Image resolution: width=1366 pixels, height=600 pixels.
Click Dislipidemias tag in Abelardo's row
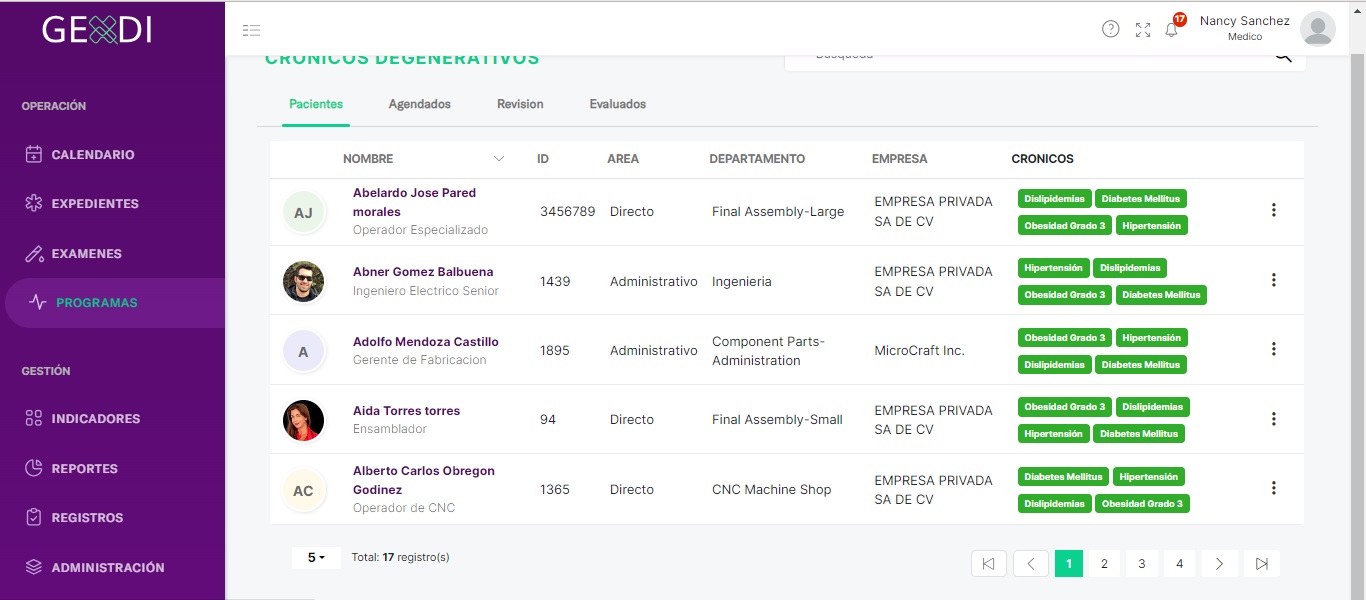pyautogui.click(x=1054, y=199)
